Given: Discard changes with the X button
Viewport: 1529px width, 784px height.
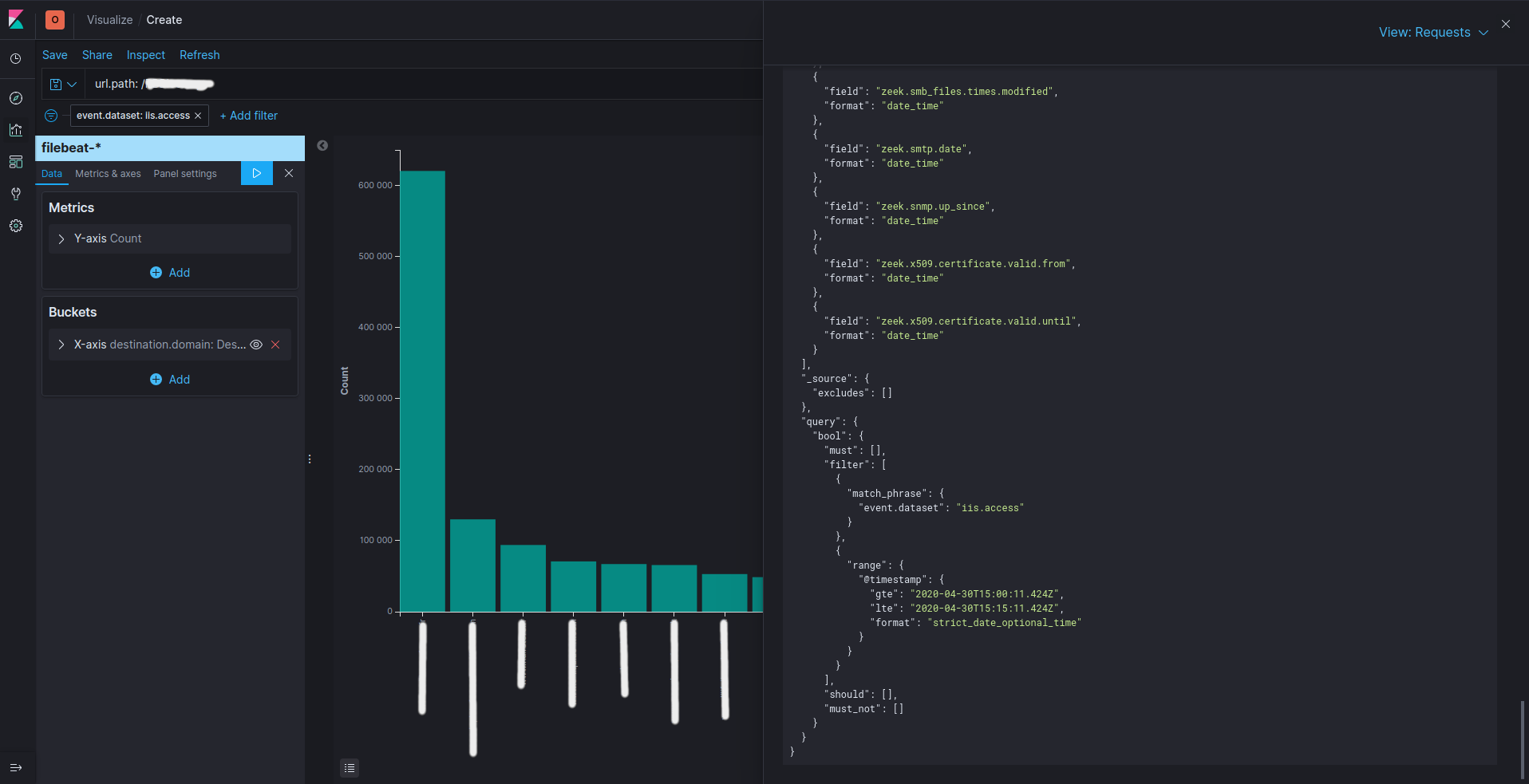Looking at the screenshot, I should (289, 173).
